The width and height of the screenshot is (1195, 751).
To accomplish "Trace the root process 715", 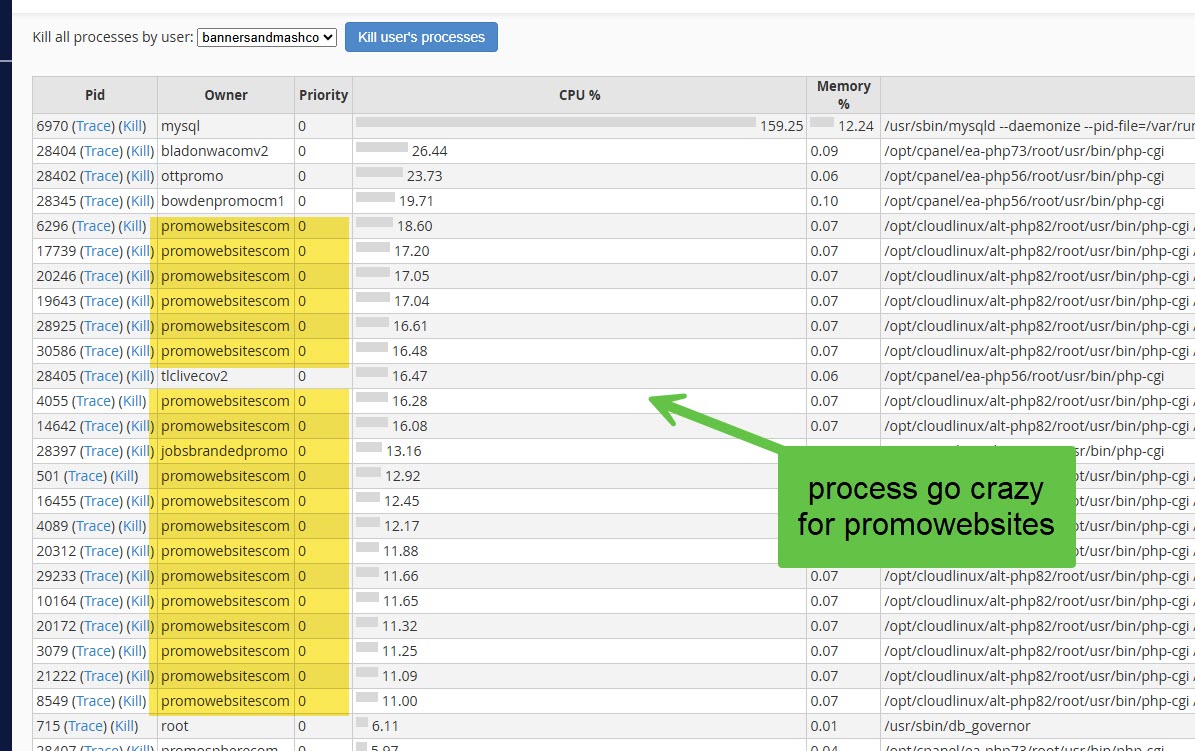I will [x=85, y=726].
